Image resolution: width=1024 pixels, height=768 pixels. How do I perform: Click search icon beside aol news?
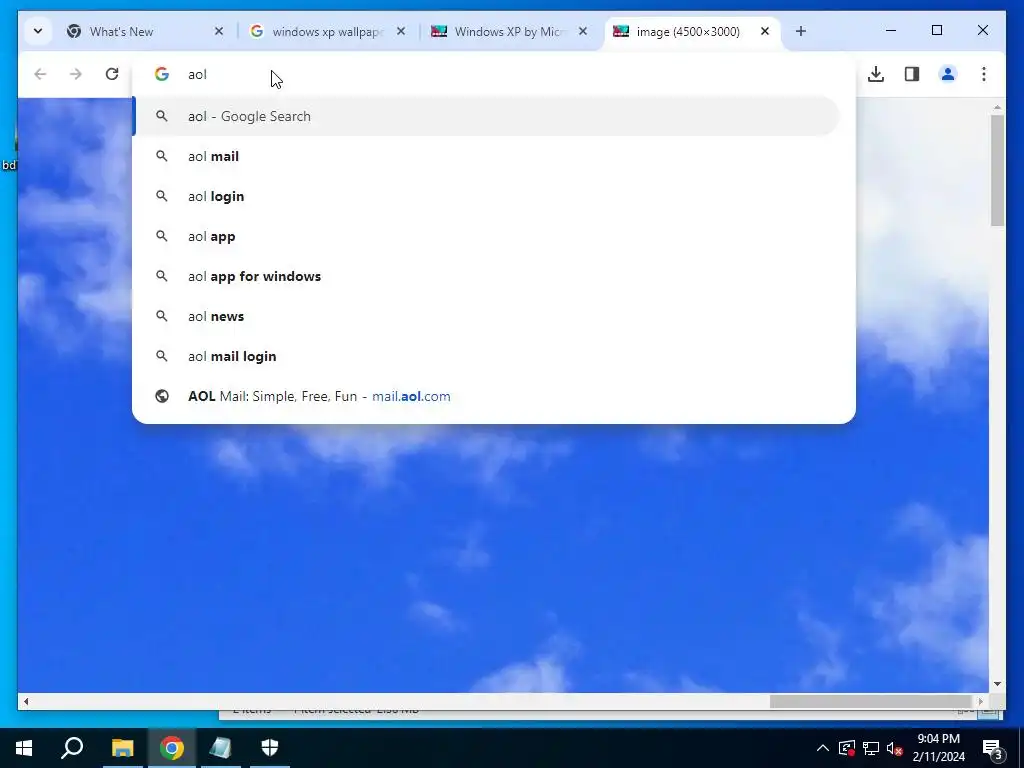[162, 316]
